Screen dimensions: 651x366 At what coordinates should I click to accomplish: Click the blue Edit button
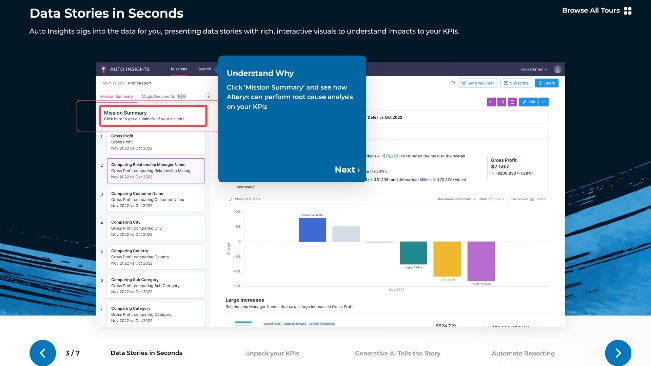[x=528, y=102]
